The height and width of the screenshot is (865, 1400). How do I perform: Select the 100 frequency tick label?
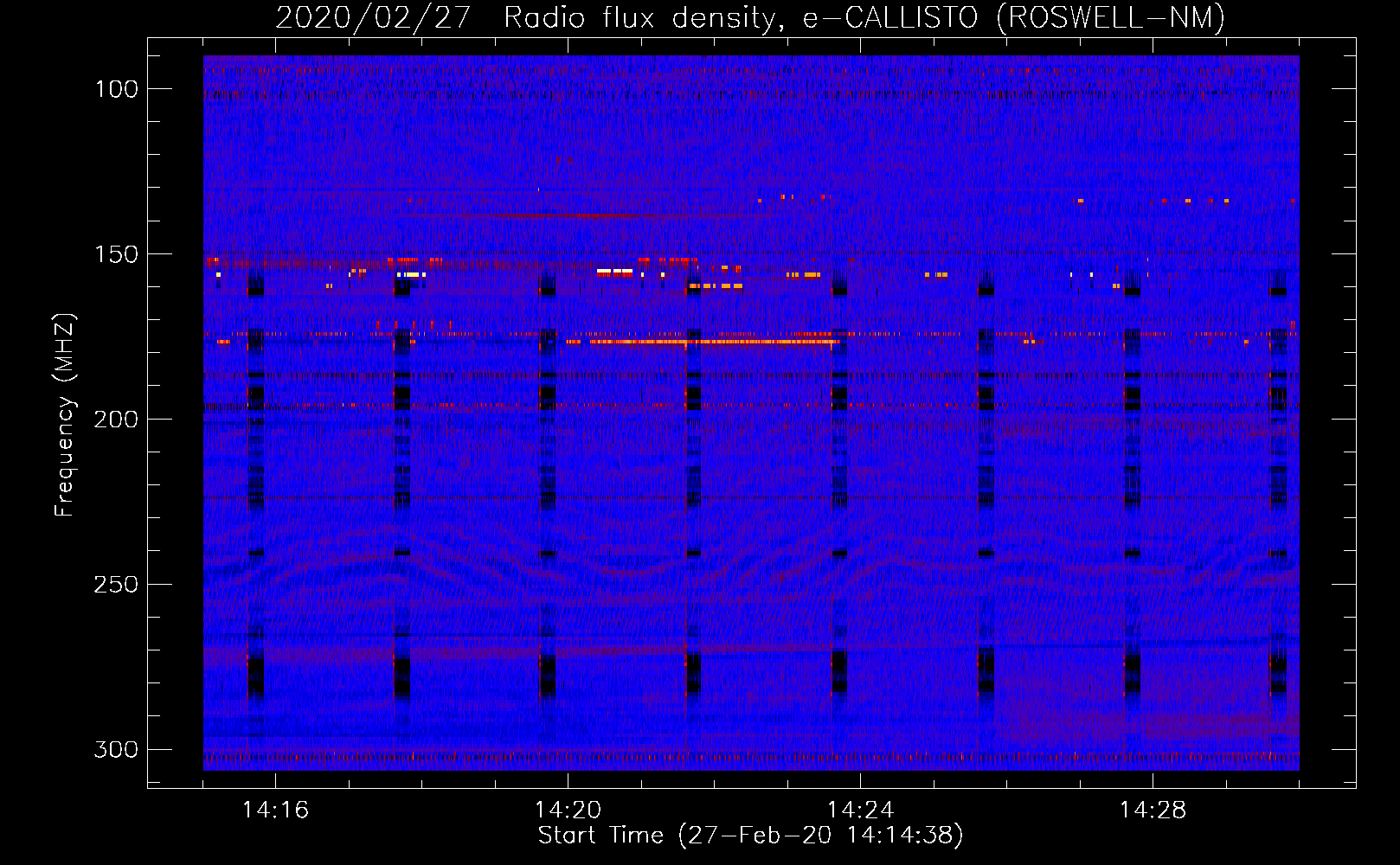pyautogui.click(x=116, y=89)
